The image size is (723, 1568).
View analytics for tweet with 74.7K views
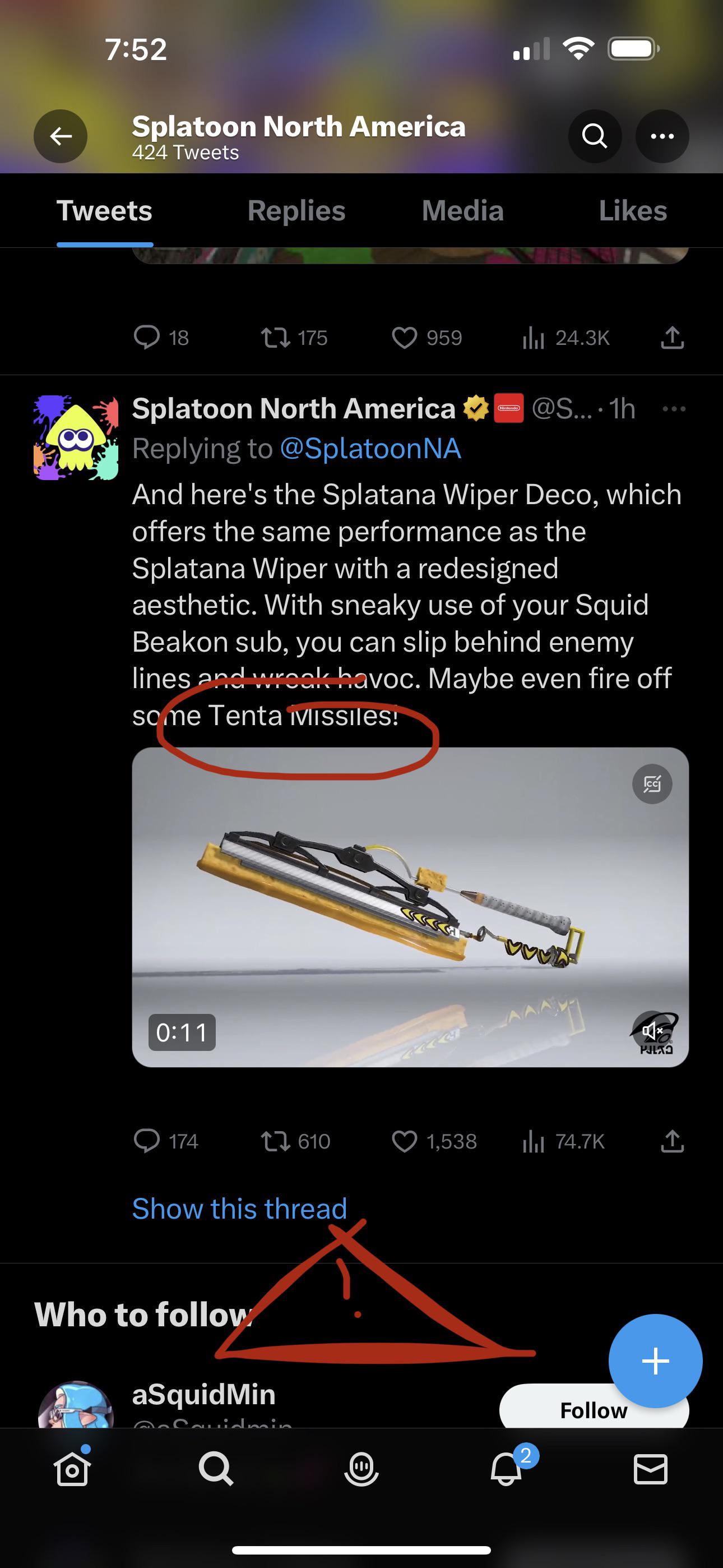point(533,1142)
